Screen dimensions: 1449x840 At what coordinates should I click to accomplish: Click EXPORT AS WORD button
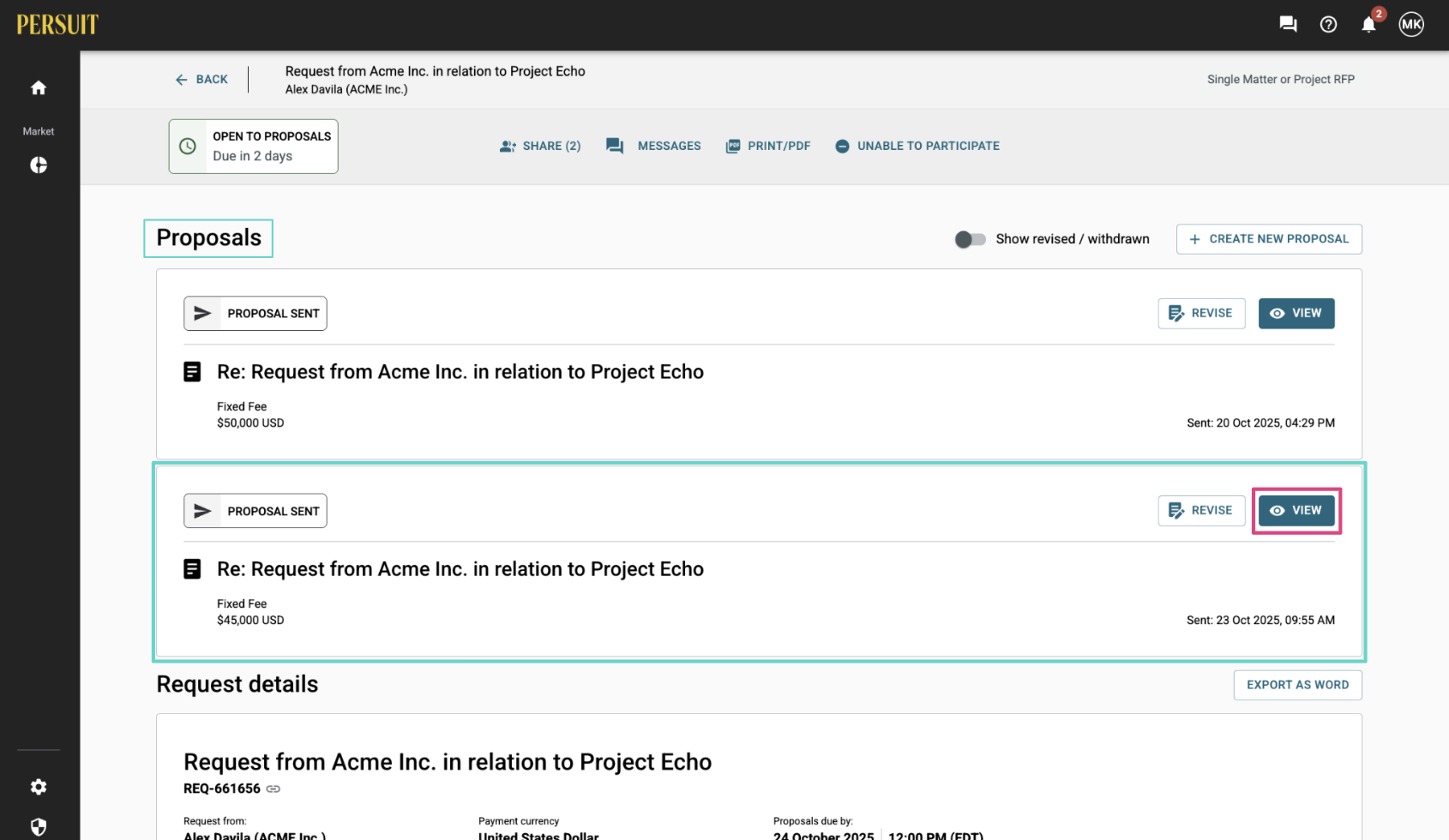(x=1297, y=685)
